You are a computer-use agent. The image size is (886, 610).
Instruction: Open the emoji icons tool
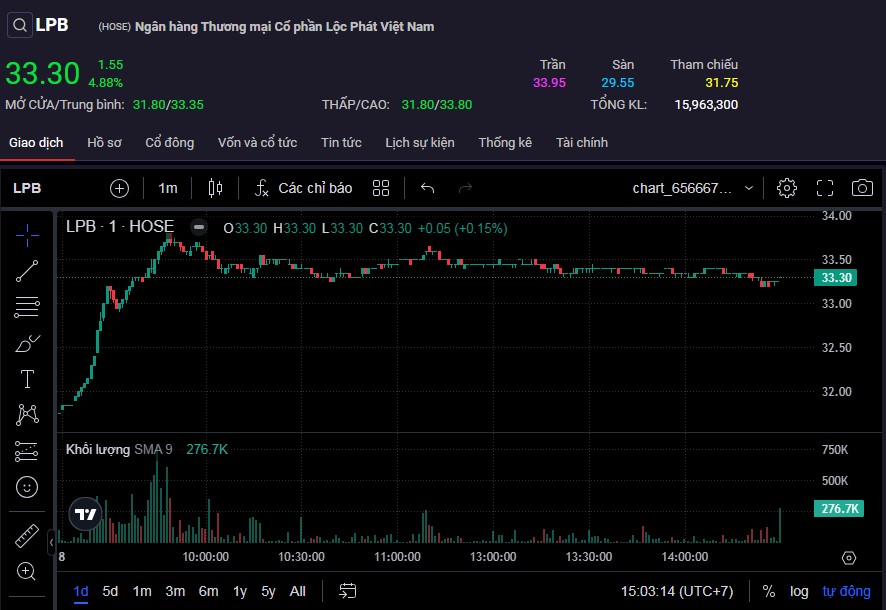pos(27,487)
